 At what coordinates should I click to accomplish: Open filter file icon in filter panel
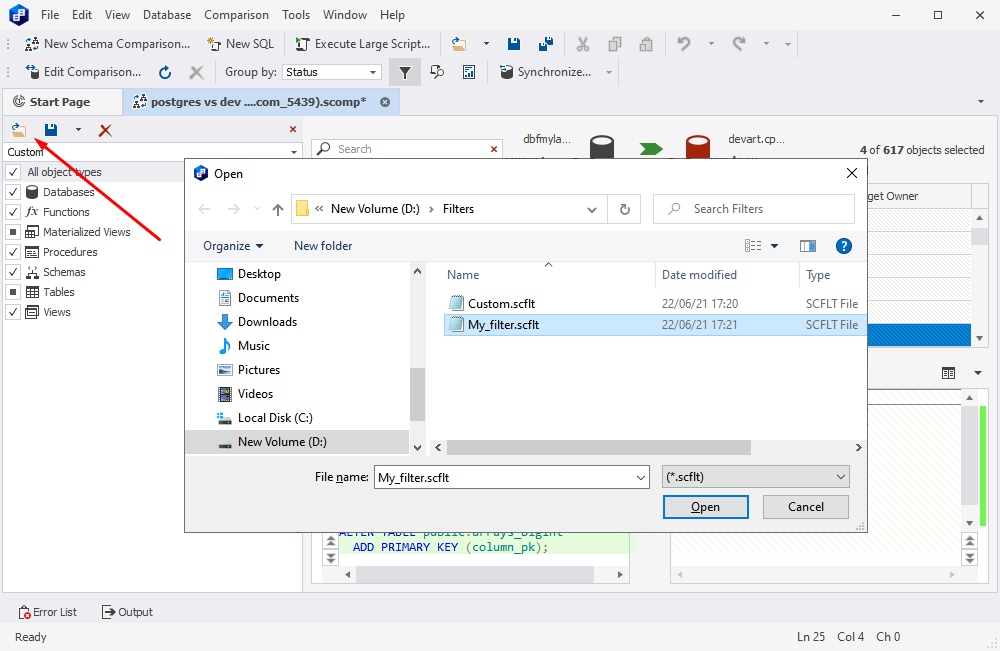[19, 130]
